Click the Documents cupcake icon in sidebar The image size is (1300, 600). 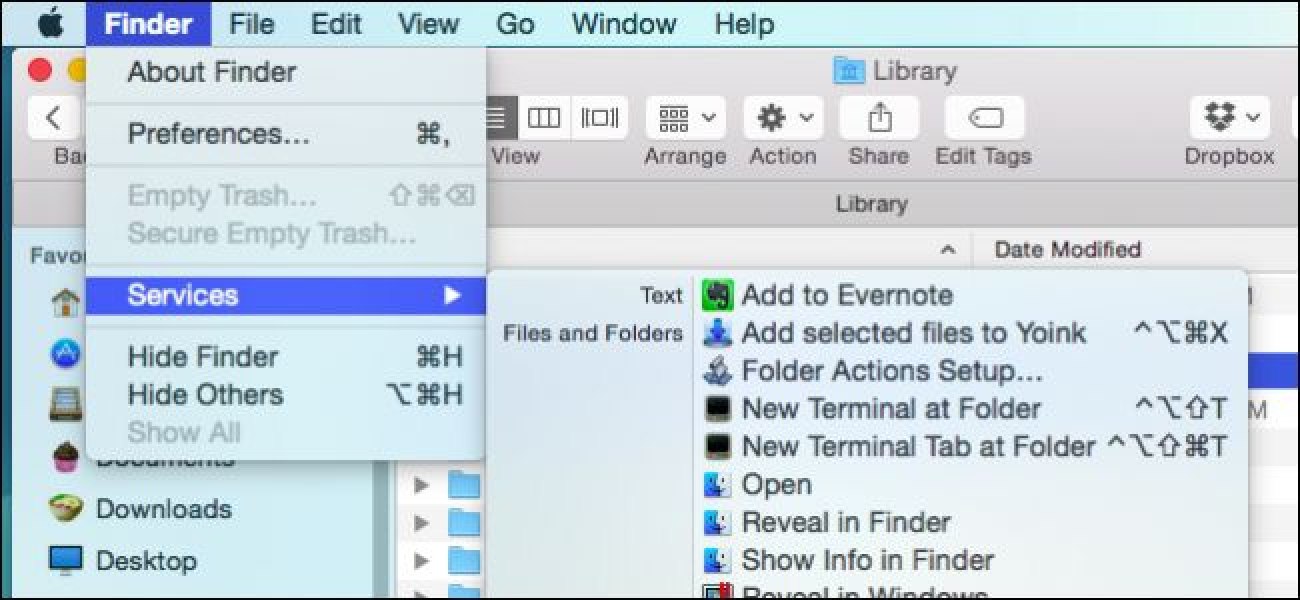click(x=66, y=458)
